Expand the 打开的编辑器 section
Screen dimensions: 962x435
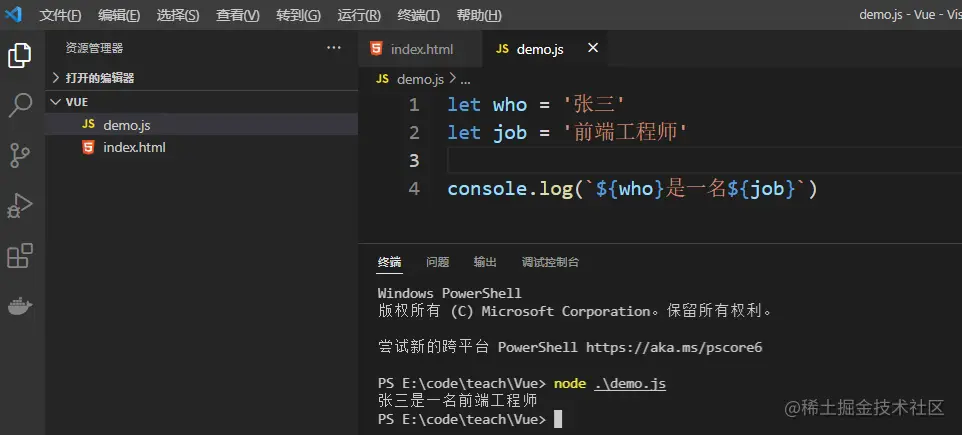201,78
